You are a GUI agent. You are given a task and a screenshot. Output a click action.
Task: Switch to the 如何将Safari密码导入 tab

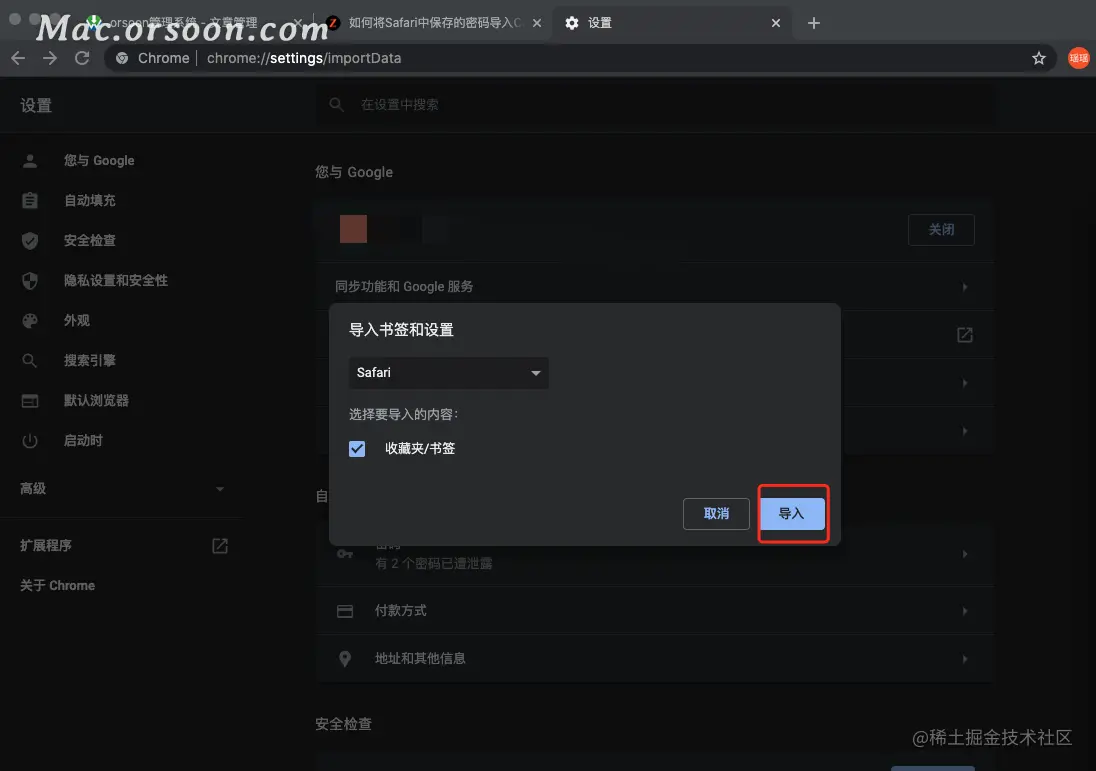(435, 22)
